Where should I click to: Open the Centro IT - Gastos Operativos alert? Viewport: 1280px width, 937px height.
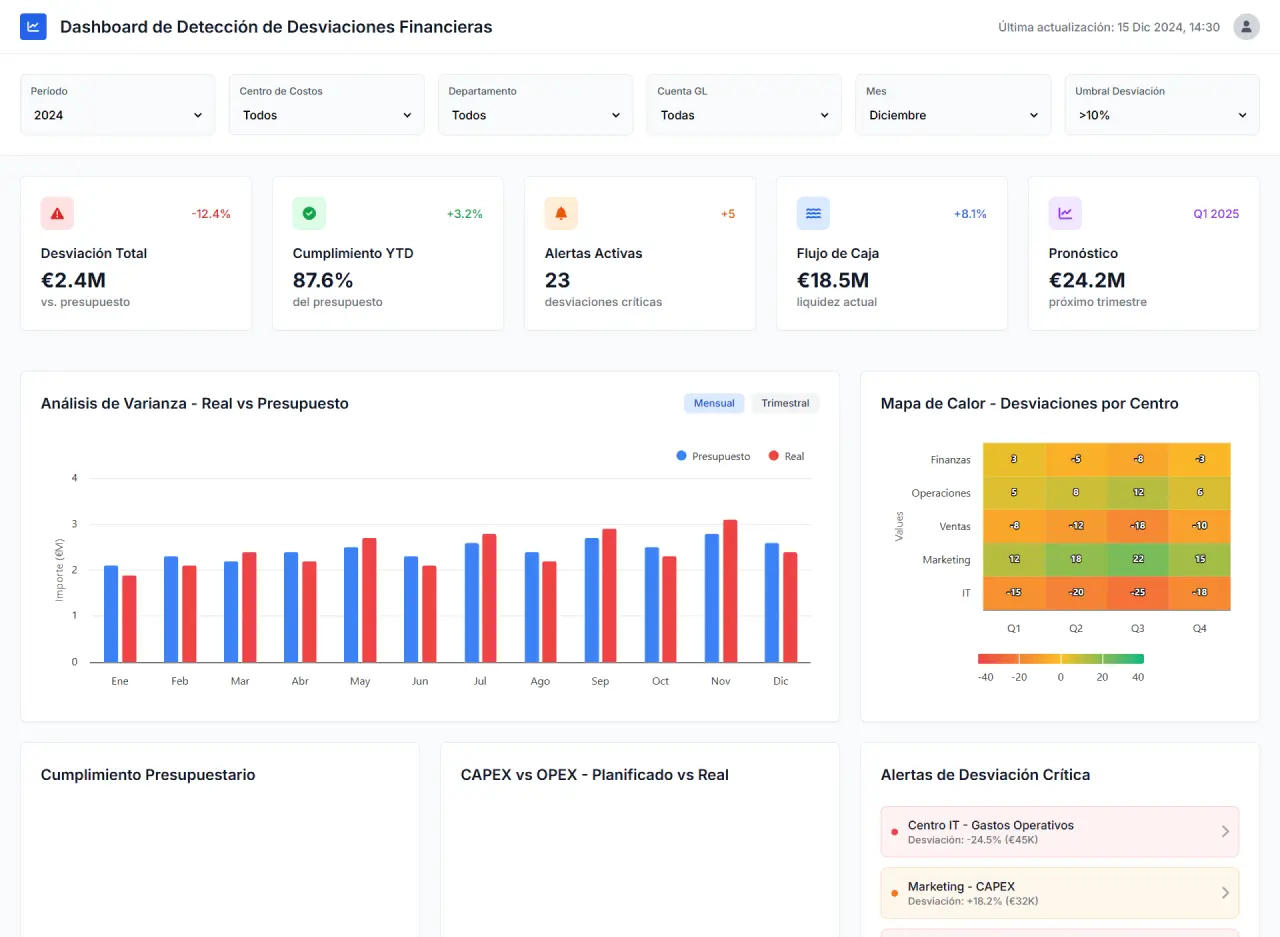click(x=1060, y=832)
